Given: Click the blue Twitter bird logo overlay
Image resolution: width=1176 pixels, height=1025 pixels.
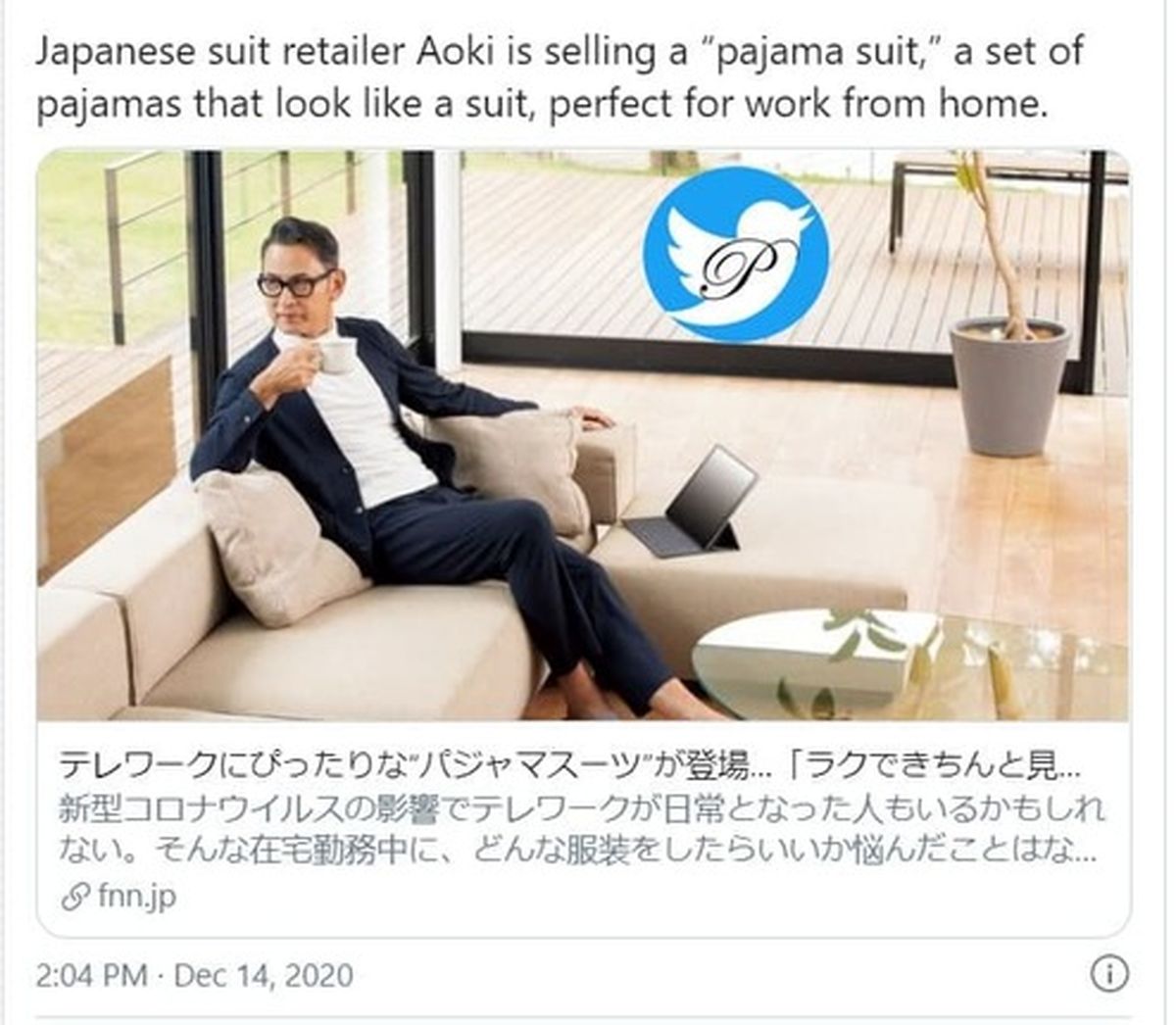Looking at the screenshot, I should click(736, 253).
